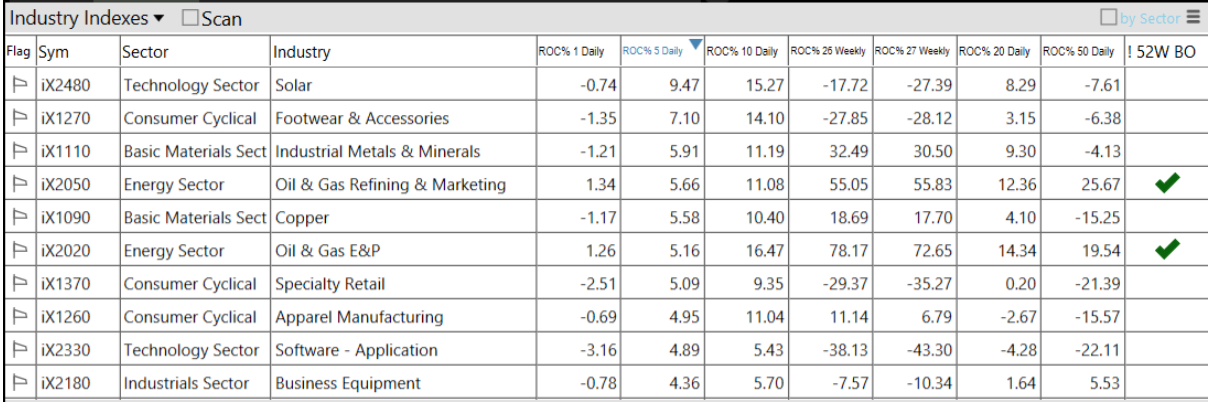Sort by the Sector column header

tap(146, 52)
